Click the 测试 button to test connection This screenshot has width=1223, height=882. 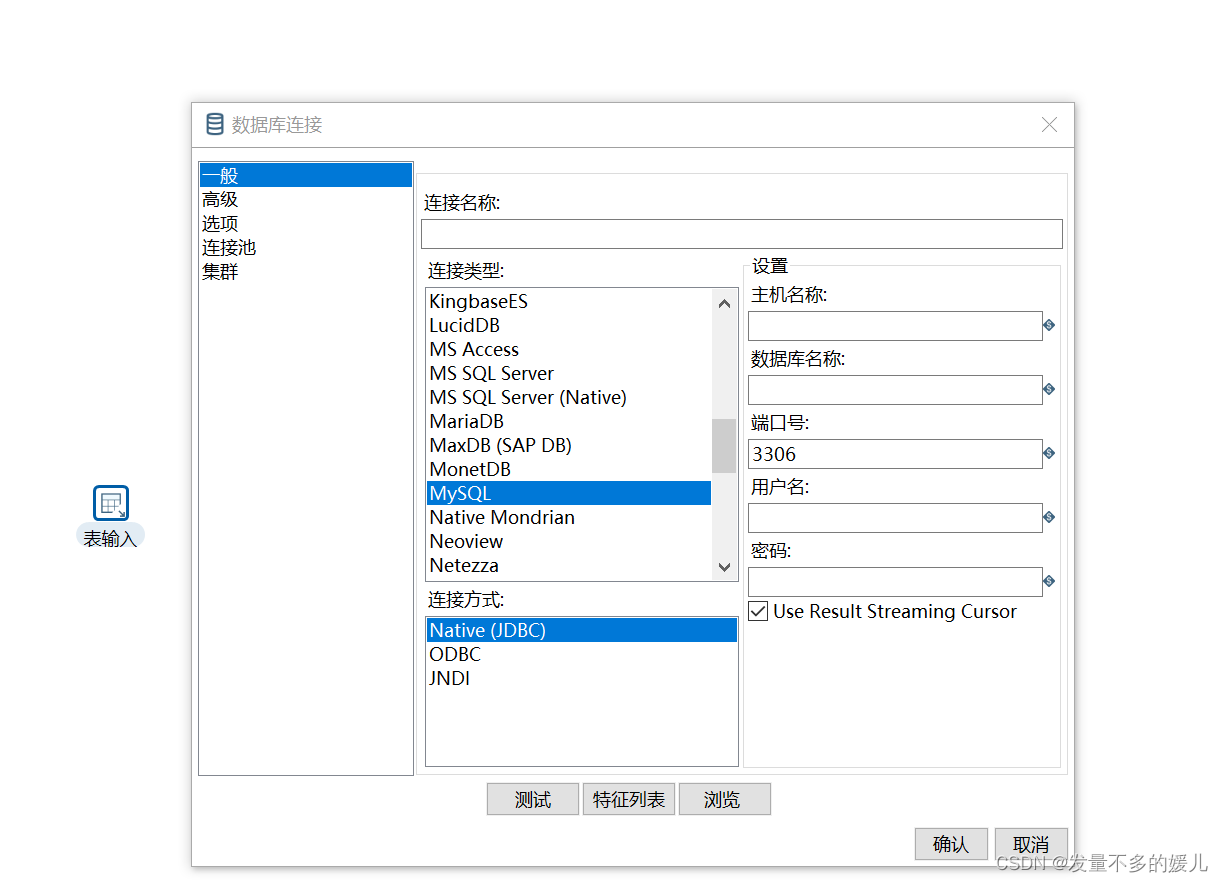click(x=532, y=799)
